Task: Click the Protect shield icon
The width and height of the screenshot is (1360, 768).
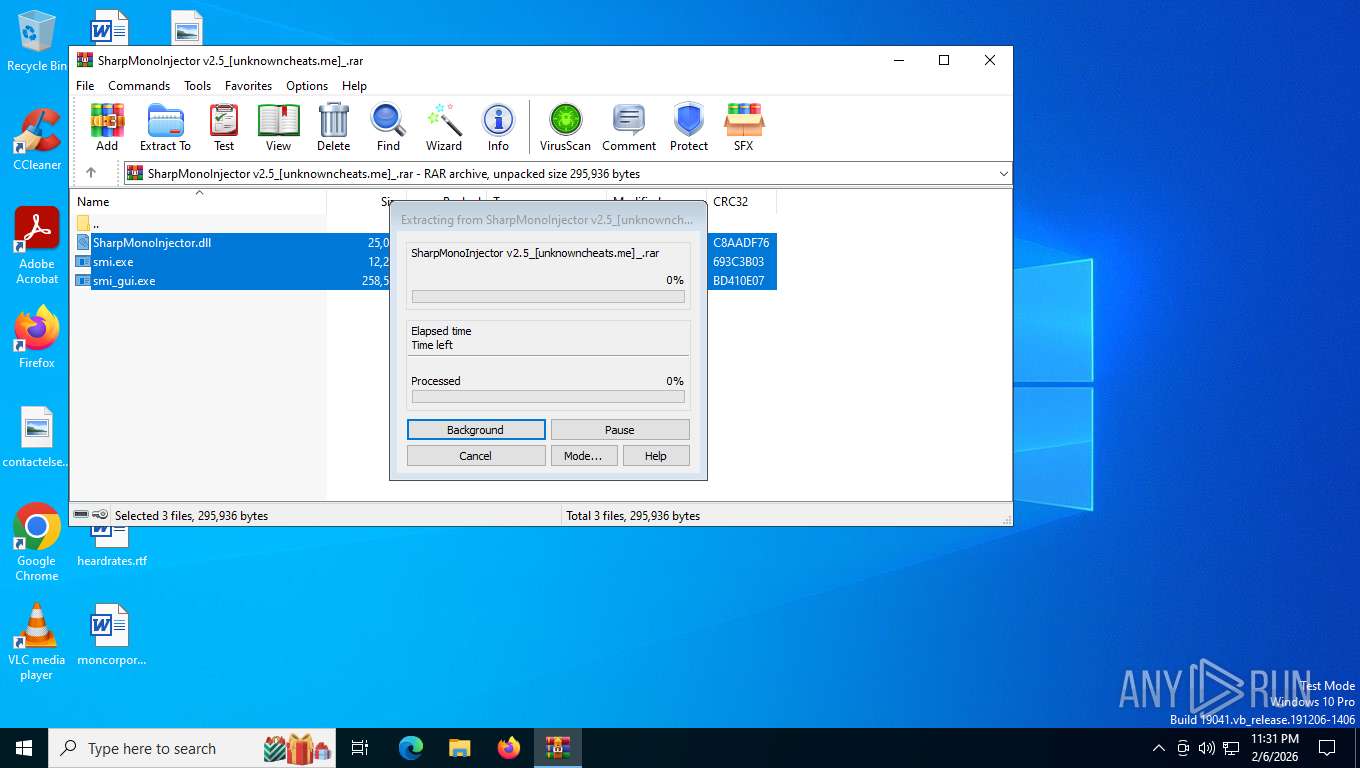Action: pyautogui.click(x=688, y=127)
